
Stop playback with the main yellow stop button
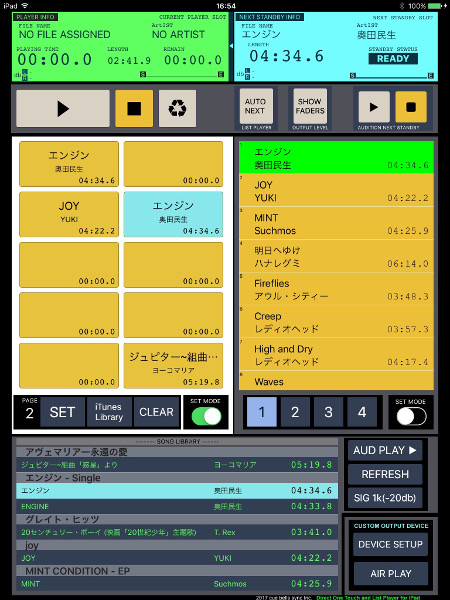134,109
